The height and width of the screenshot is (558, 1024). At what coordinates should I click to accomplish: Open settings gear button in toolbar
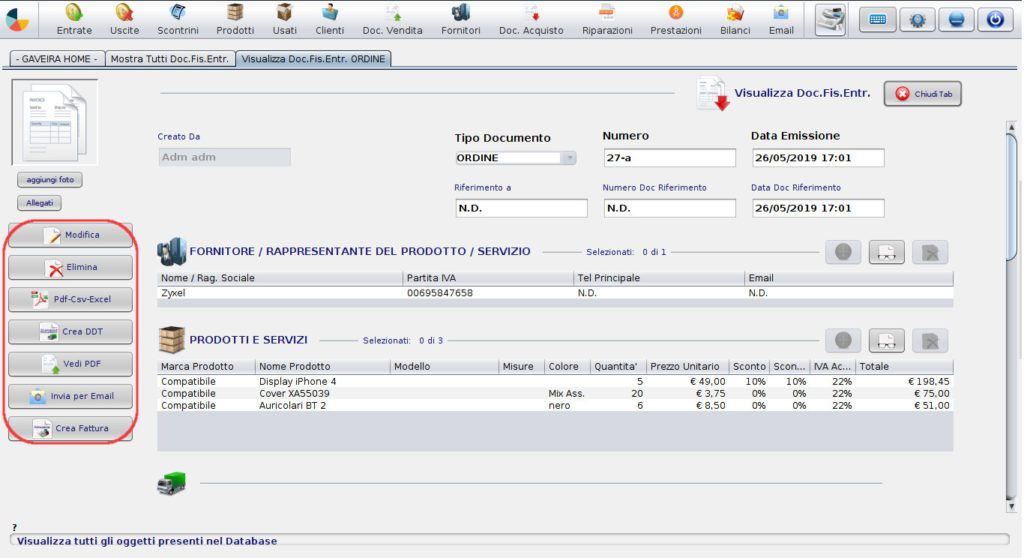[x=917, y=20]
